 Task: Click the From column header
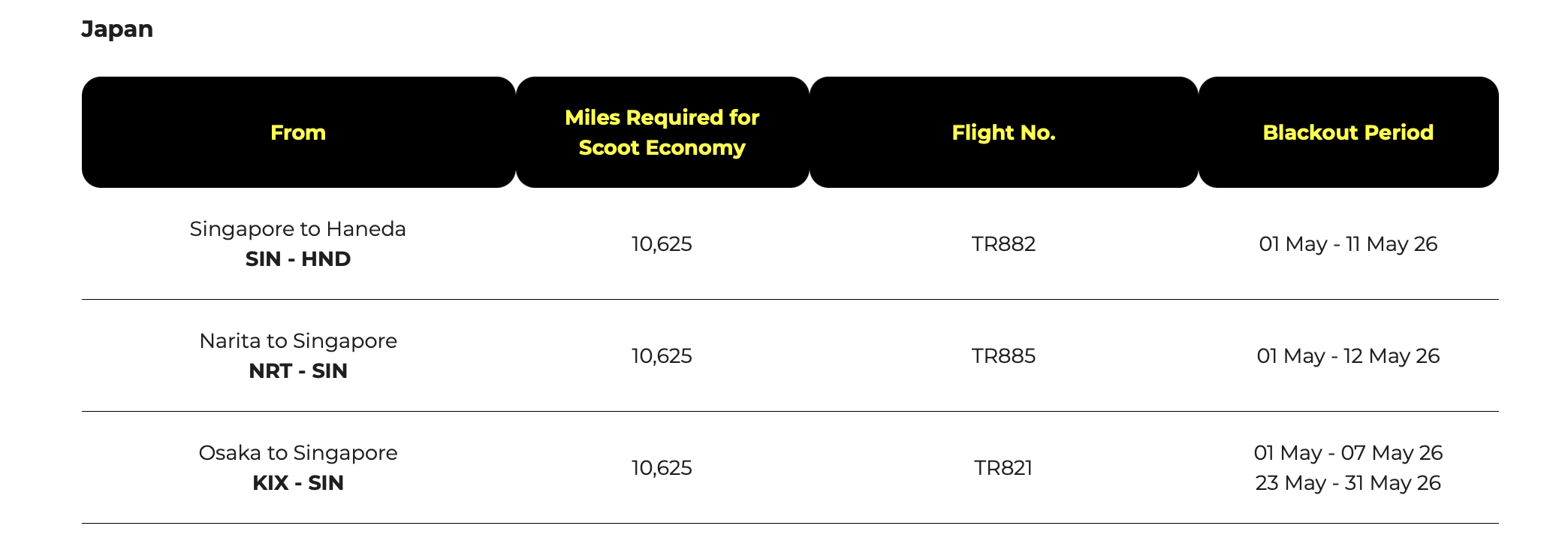pos(298,132)
